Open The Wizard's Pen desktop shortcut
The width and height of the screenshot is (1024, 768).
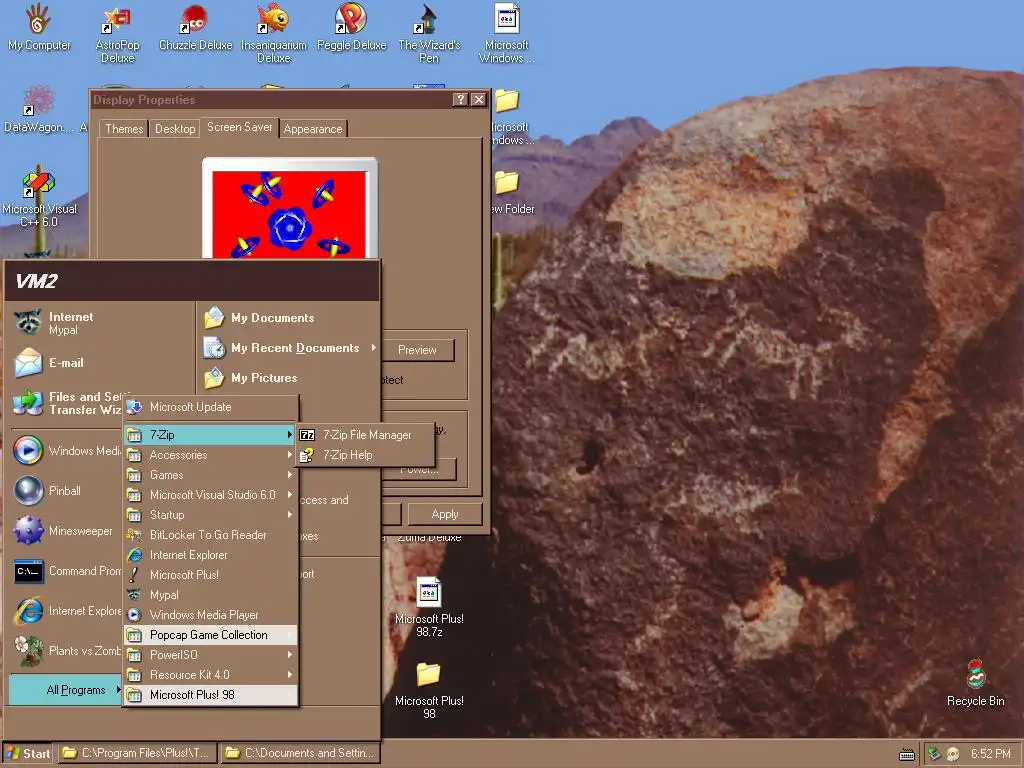coord(429,33)
